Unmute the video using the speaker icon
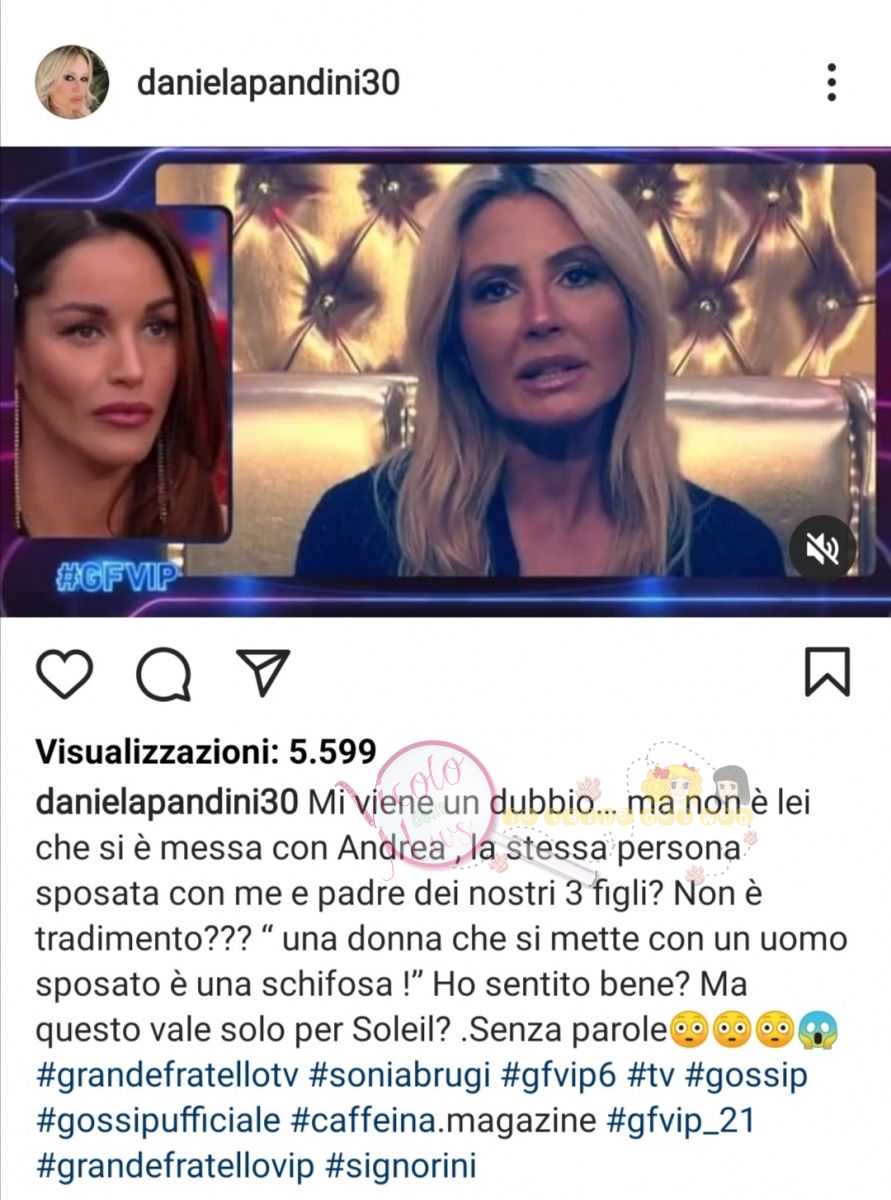The width and height of the screenshot is (891, 1200). click(x=822, y=549)
